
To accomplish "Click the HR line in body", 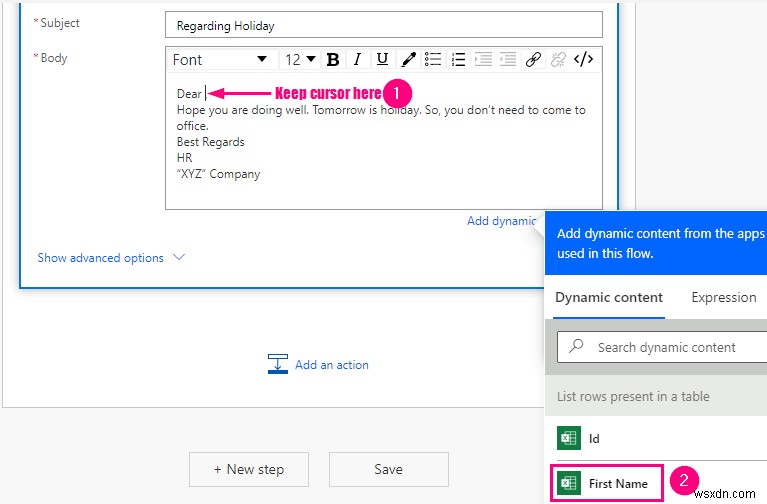I will 184,158.
